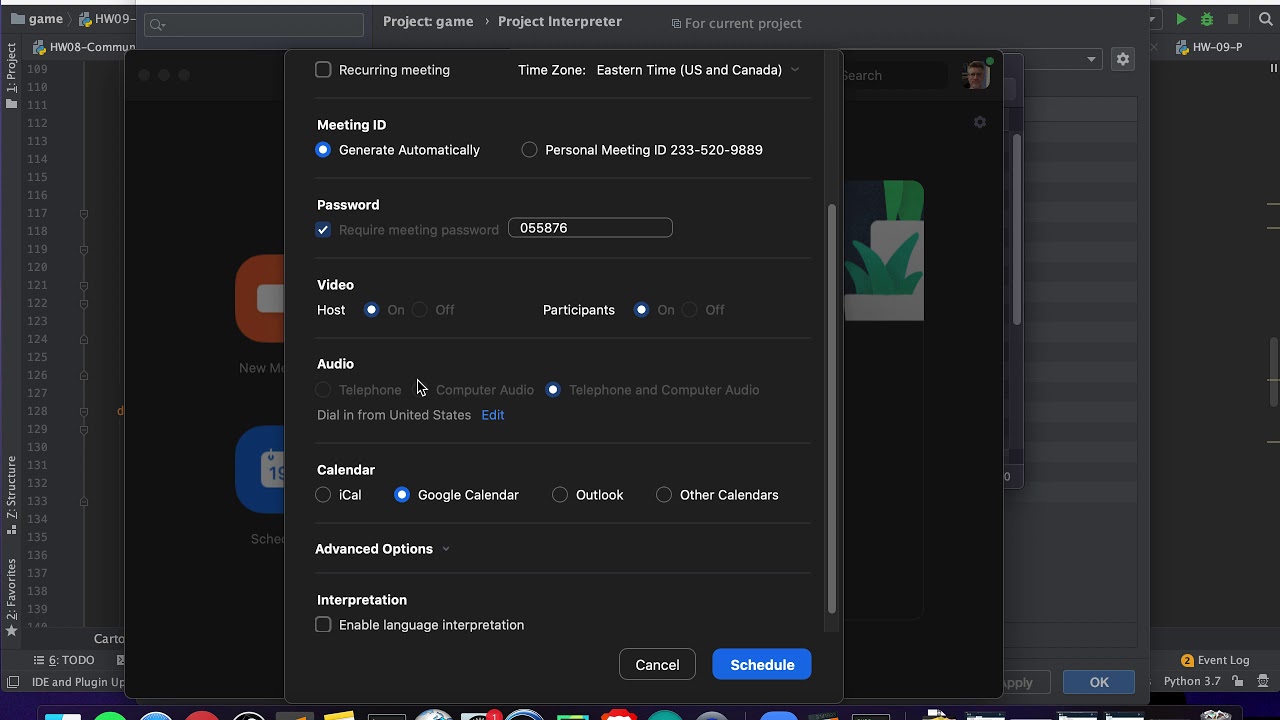The image size is (1280, 720).
Task: Check Recurring meeting
Action: (x=323, y=70)
